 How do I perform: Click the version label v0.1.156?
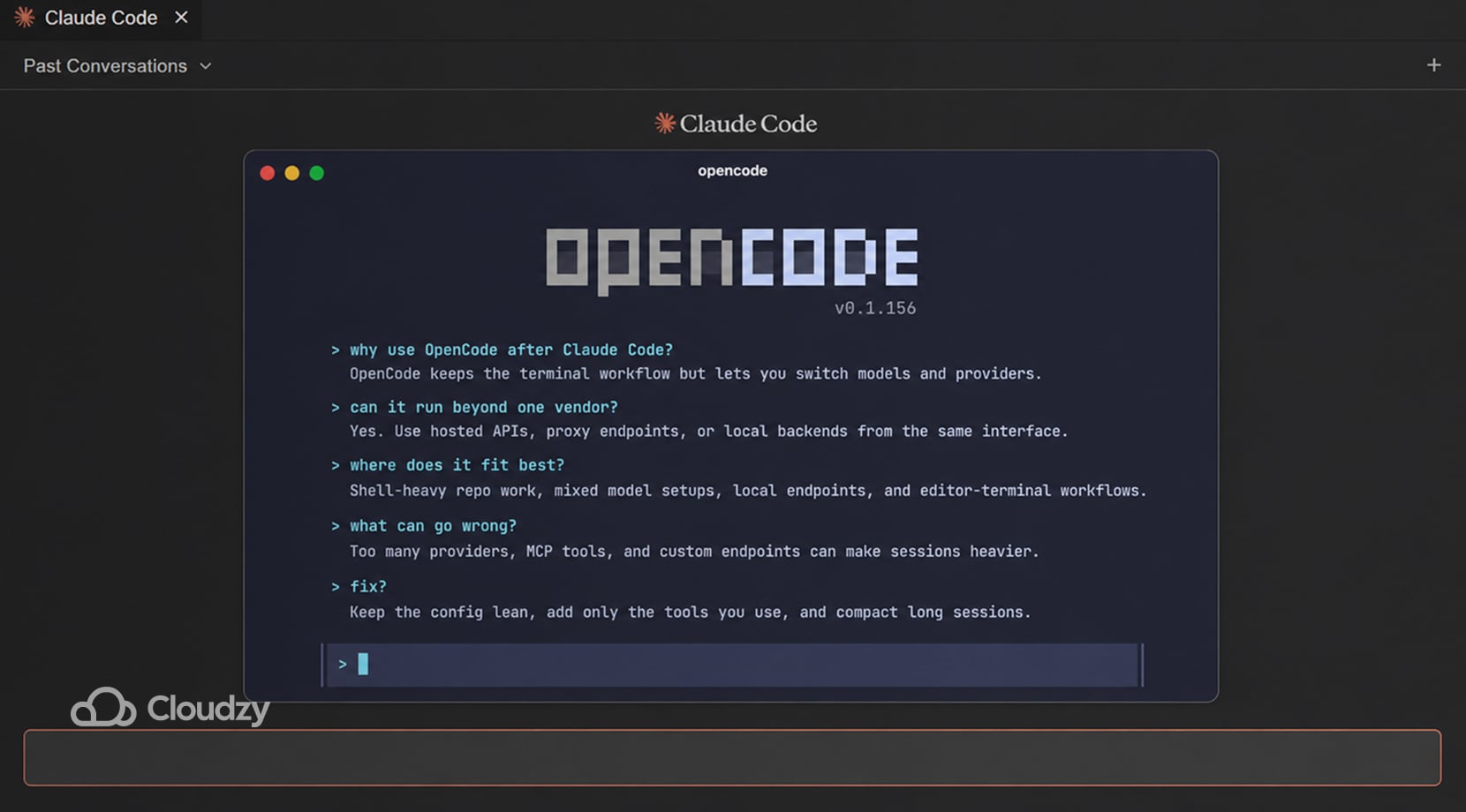tap(875, 307)
